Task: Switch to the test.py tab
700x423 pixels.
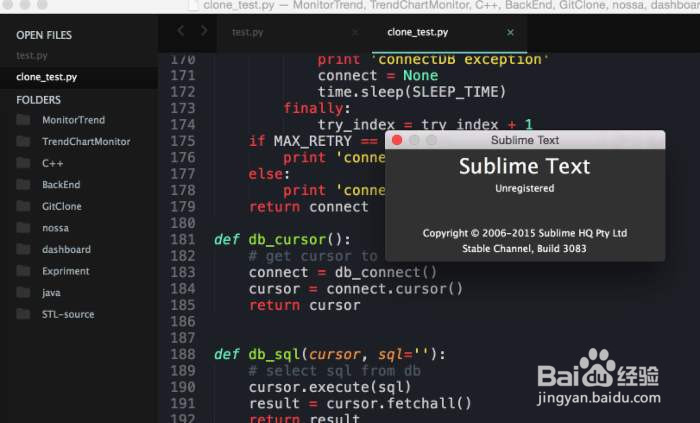Action: point(295,33)
